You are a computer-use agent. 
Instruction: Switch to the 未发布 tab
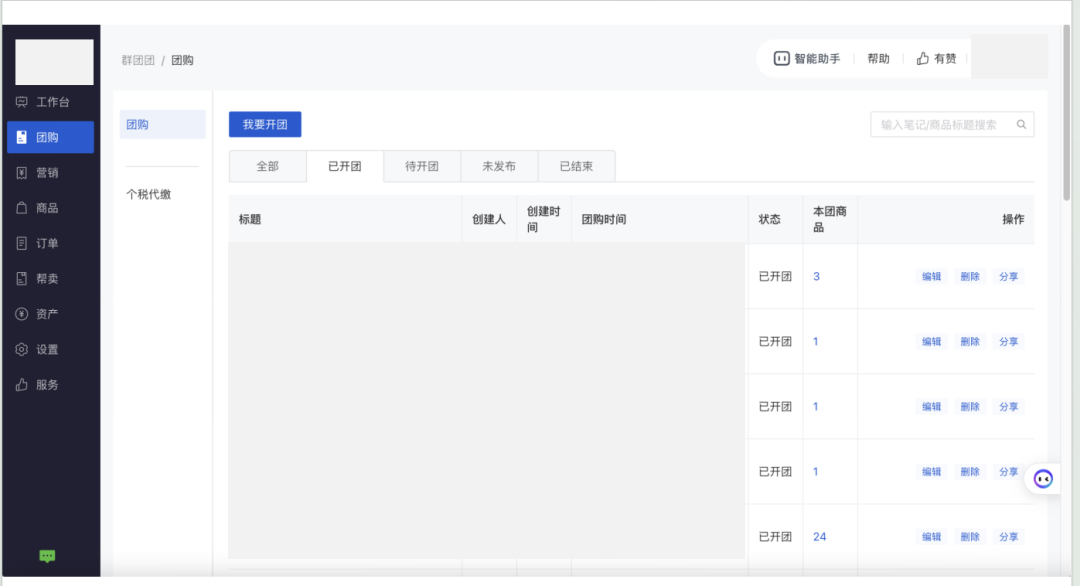(x=499, y=166)
